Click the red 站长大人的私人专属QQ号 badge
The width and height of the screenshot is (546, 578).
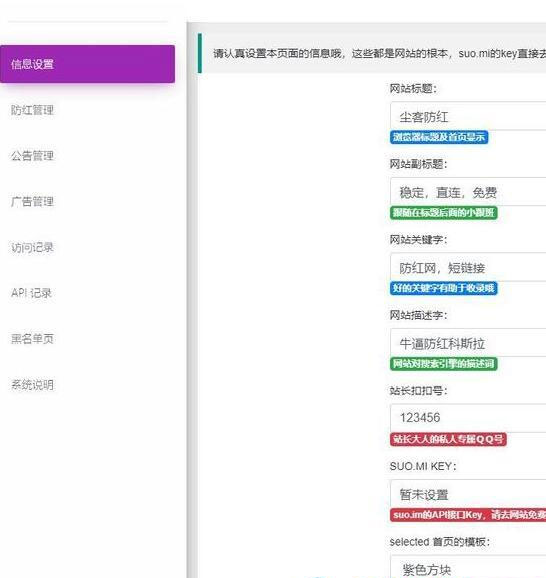(x=448, y=439)
